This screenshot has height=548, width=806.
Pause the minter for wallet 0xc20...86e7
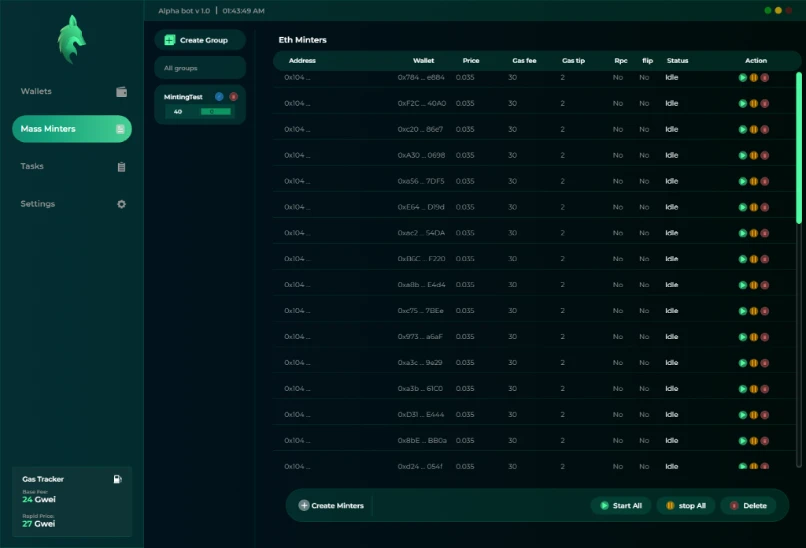point(754,130)
